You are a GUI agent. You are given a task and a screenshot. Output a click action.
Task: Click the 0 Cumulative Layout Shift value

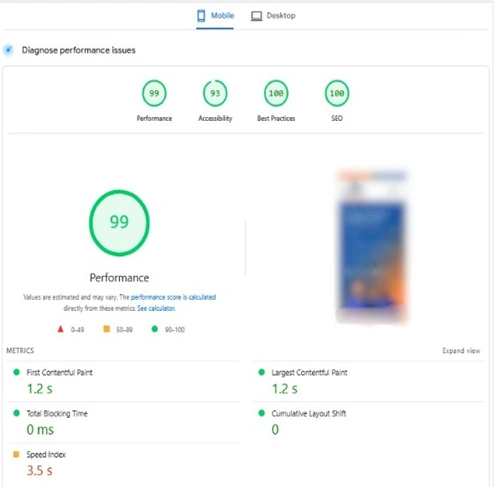[x=275, y=430]
